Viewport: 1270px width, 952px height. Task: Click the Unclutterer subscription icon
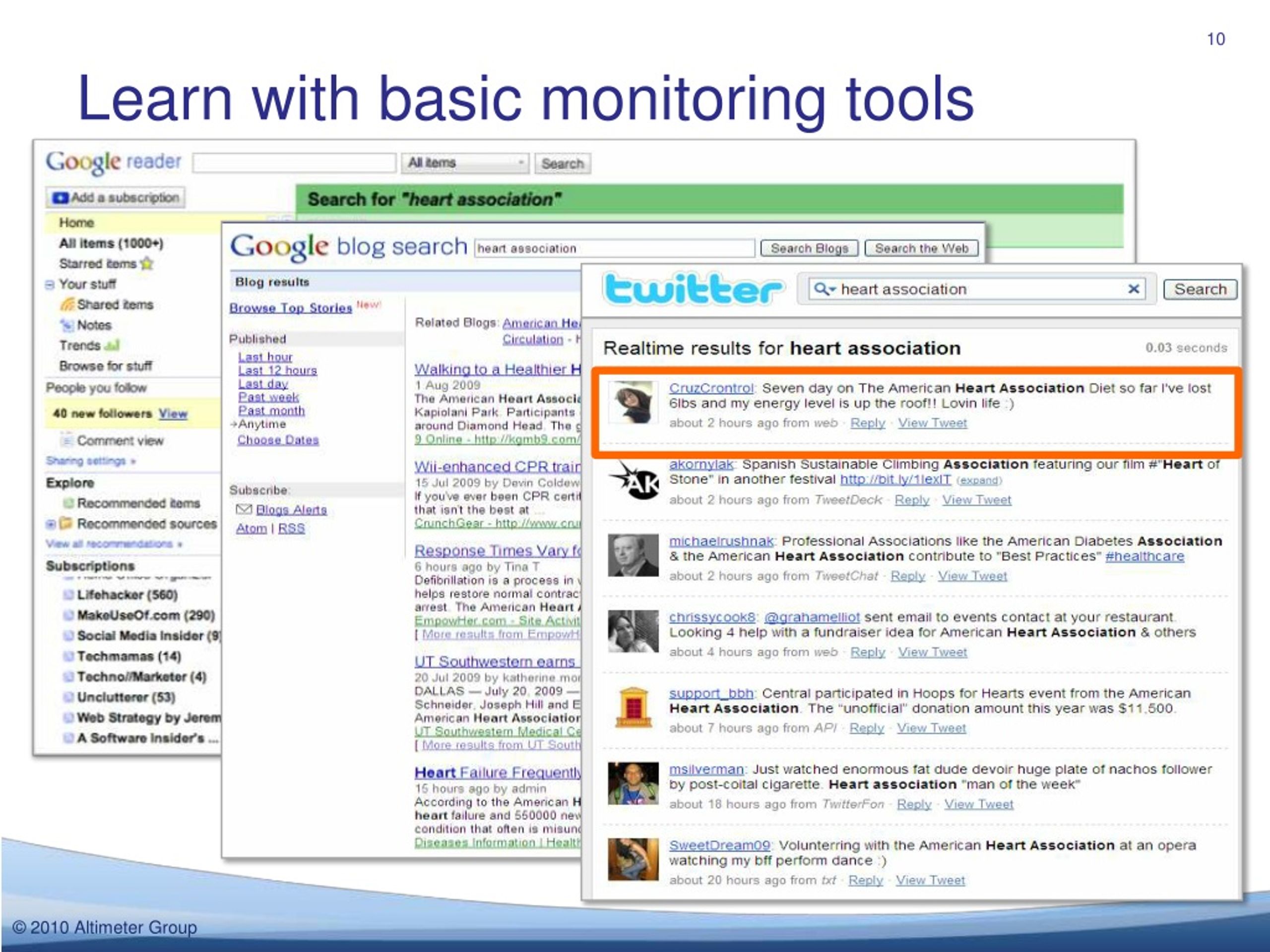click(68, 697)
